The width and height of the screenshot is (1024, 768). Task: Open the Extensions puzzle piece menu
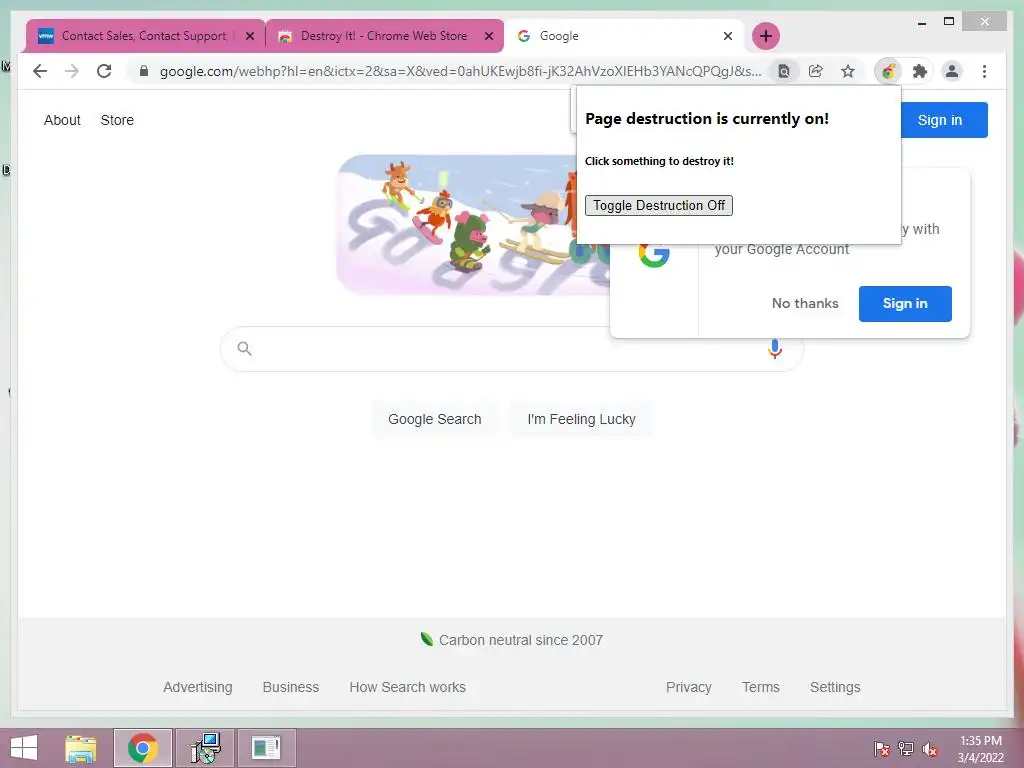[x=920, y=71]
